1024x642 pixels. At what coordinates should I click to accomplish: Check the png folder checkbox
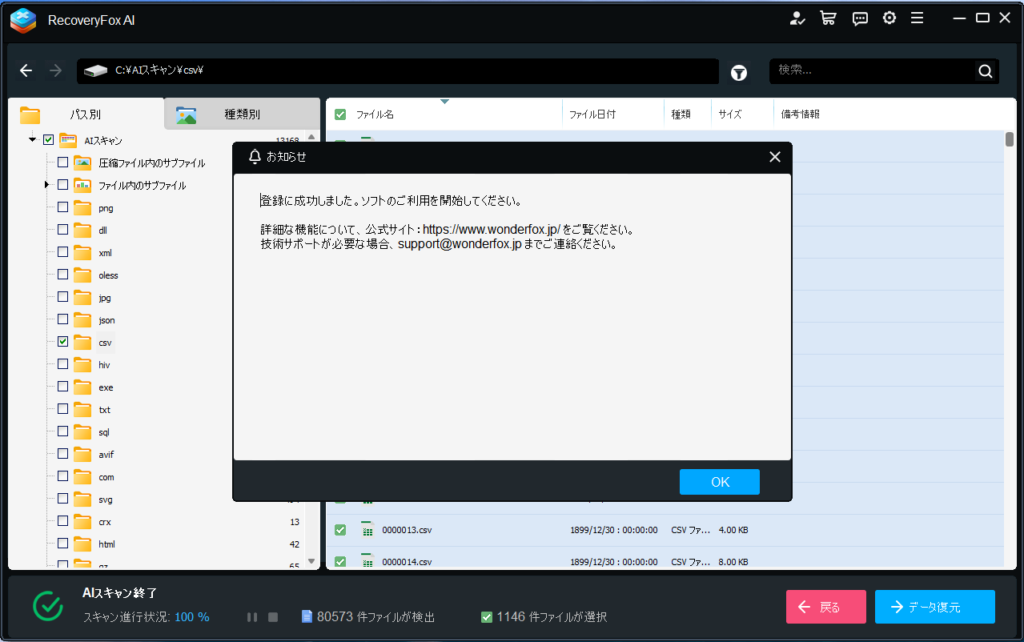63,208
